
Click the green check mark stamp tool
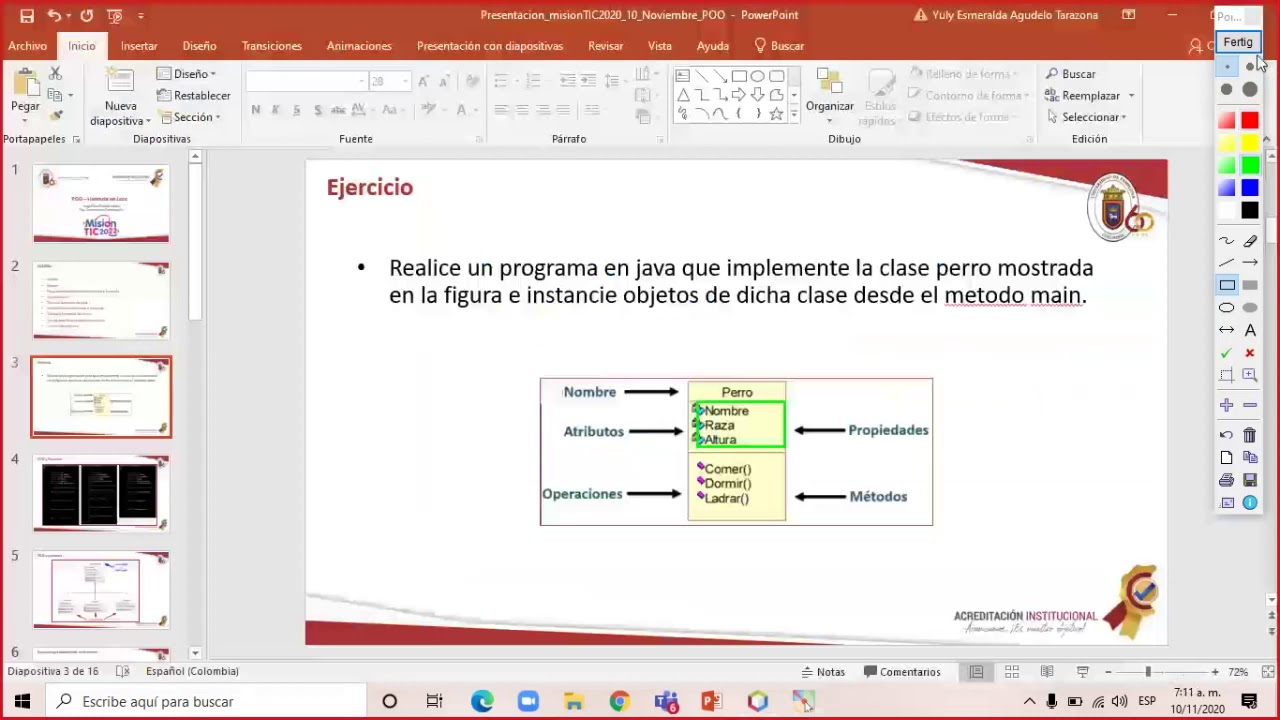1227,353
